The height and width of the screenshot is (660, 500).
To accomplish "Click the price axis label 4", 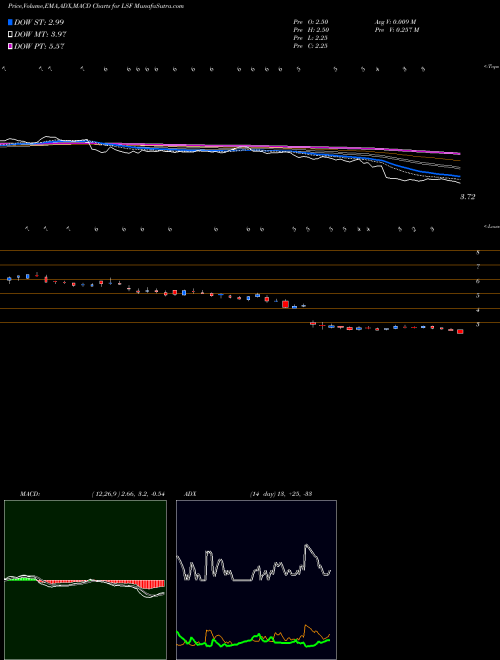I will point(478,311).
